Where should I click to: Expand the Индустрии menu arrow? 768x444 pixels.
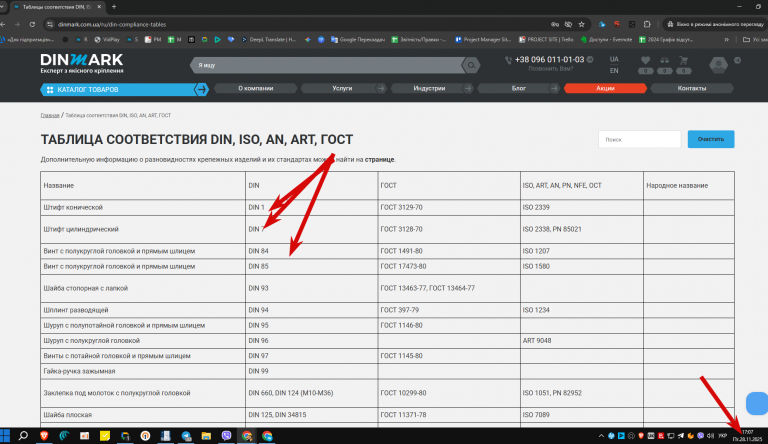[x=467, y=88]
